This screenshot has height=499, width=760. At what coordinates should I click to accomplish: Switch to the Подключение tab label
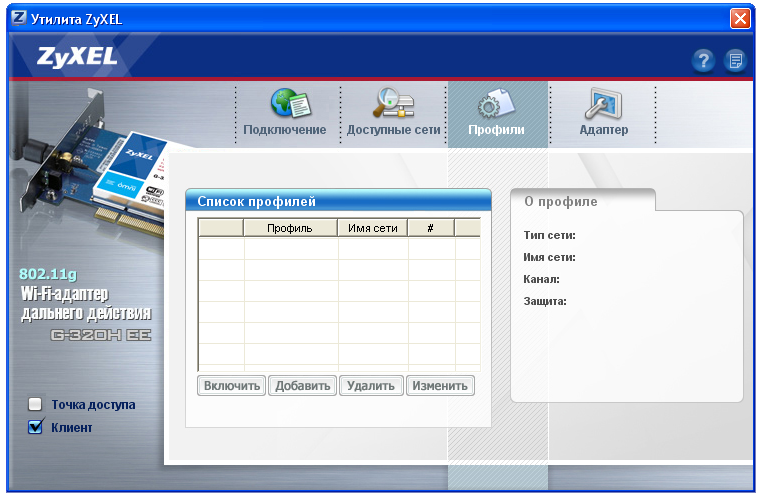click(x=285, y=130)
